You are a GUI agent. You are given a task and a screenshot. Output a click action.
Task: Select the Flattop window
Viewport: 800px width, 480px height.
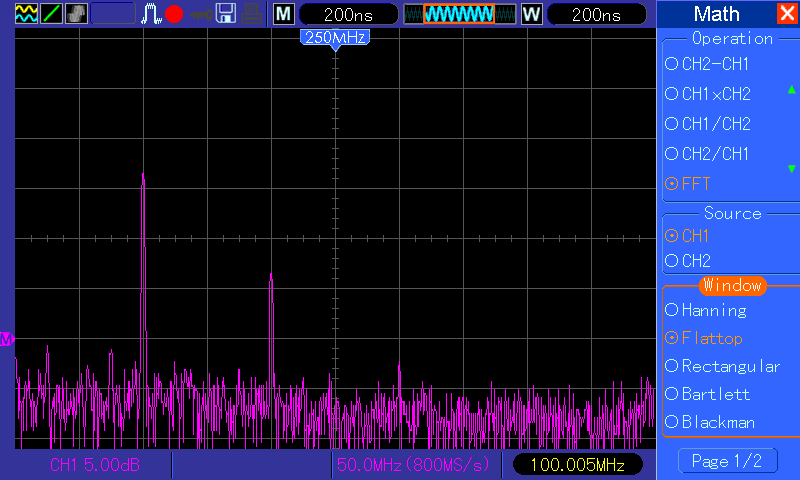point(704,338)
